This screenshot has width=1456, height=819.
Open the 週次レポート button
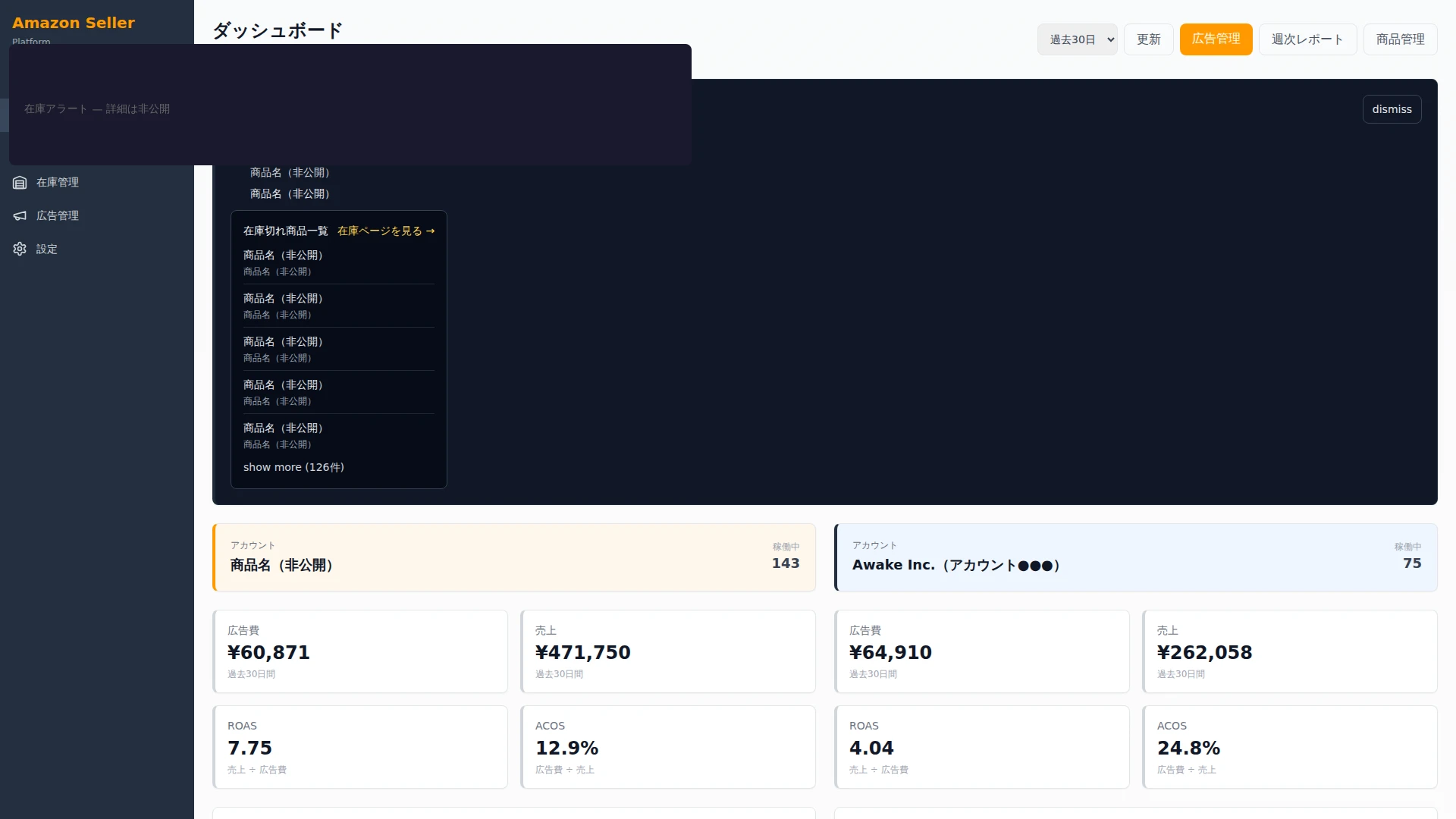(x=1307, y=39)
